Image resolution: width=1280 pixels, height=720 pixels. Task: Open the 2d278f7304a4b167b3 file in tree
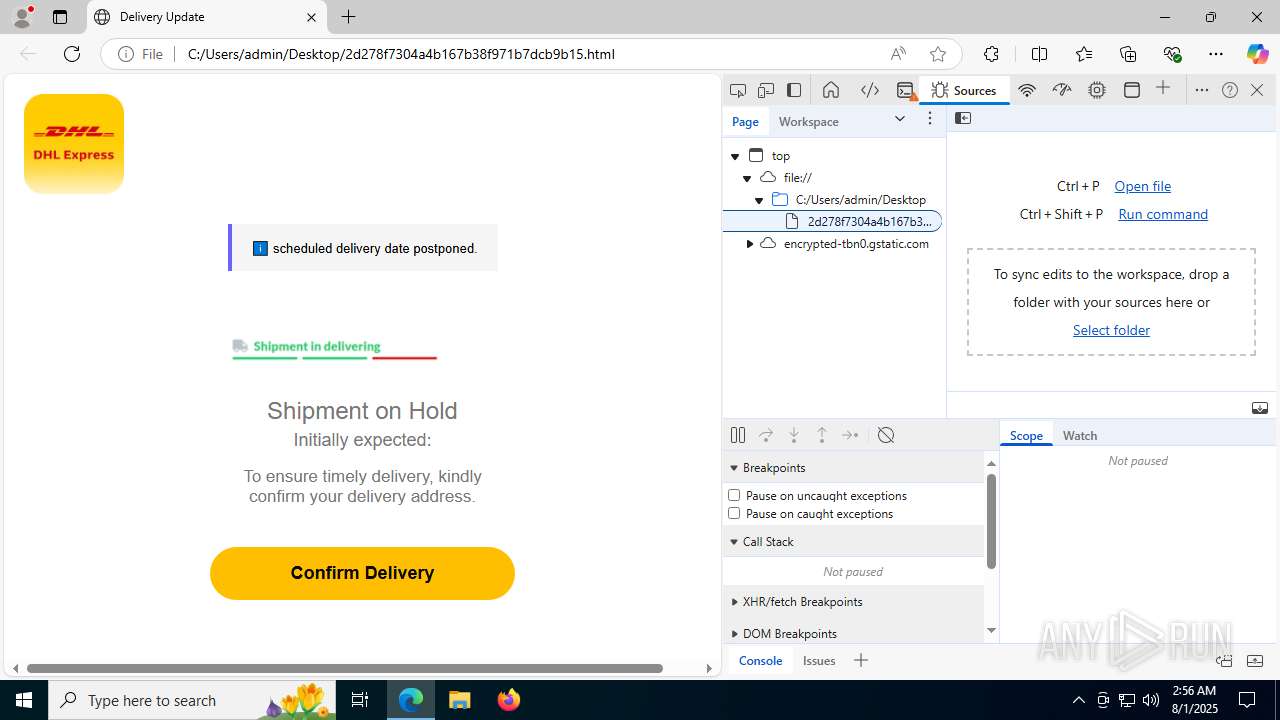point(832,221)
